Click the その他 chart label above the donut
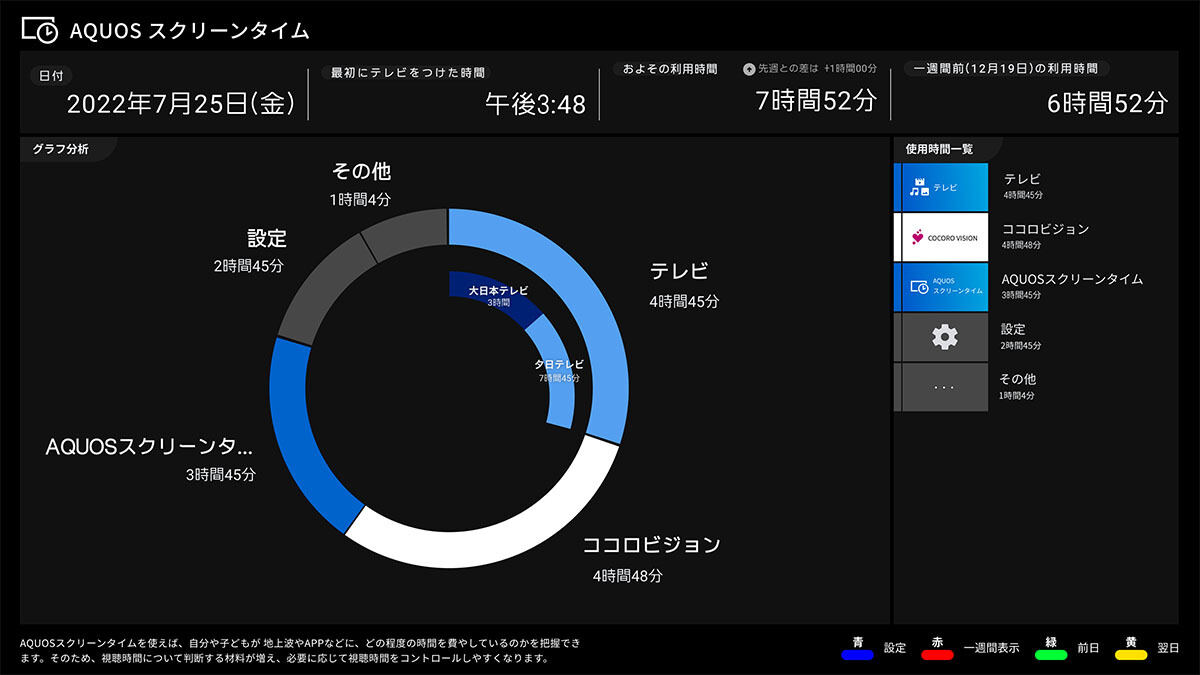The image size is (1200, 675). 361,172
